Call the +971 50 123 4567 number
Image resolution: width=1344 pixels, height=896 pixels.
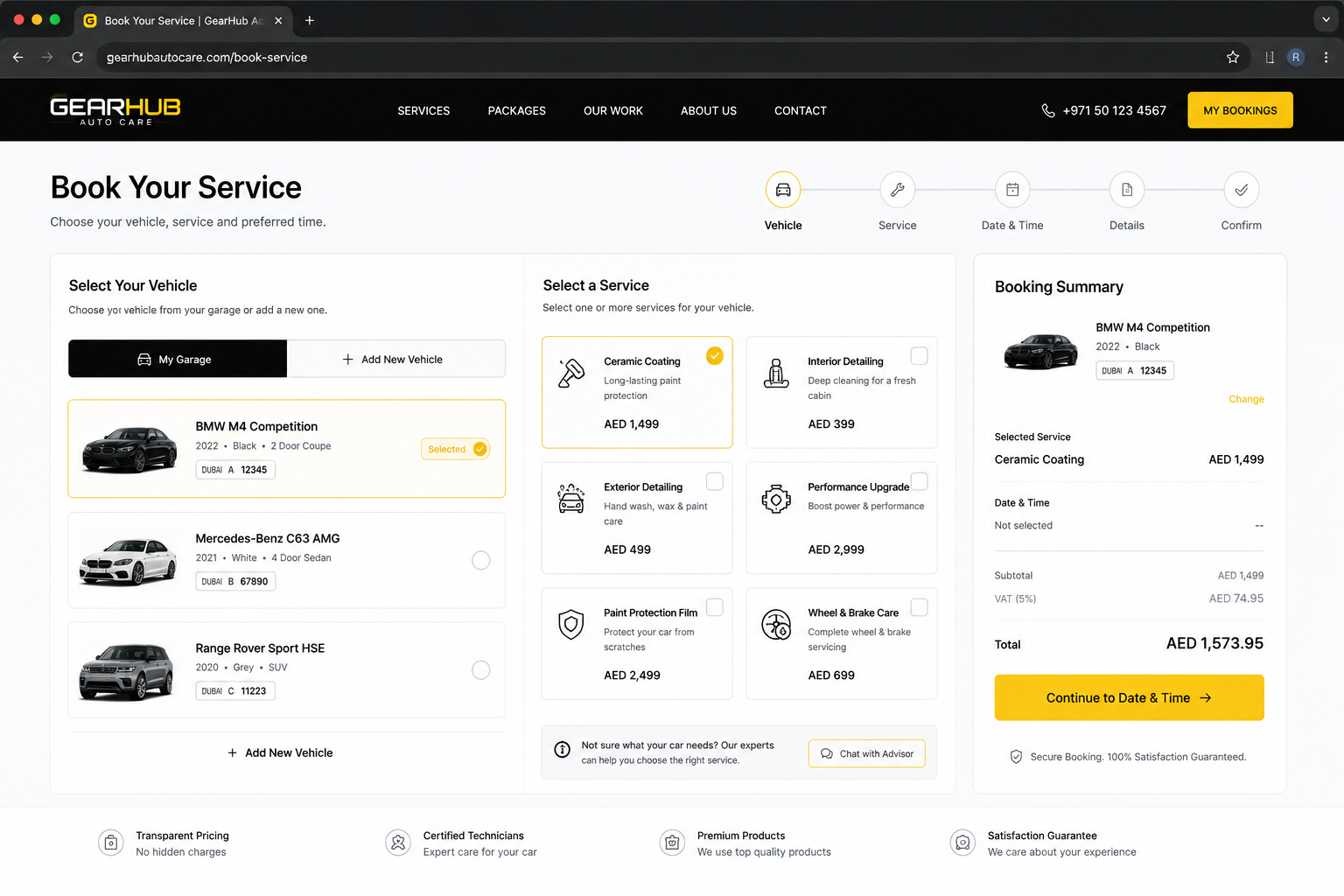(1114, 111)
